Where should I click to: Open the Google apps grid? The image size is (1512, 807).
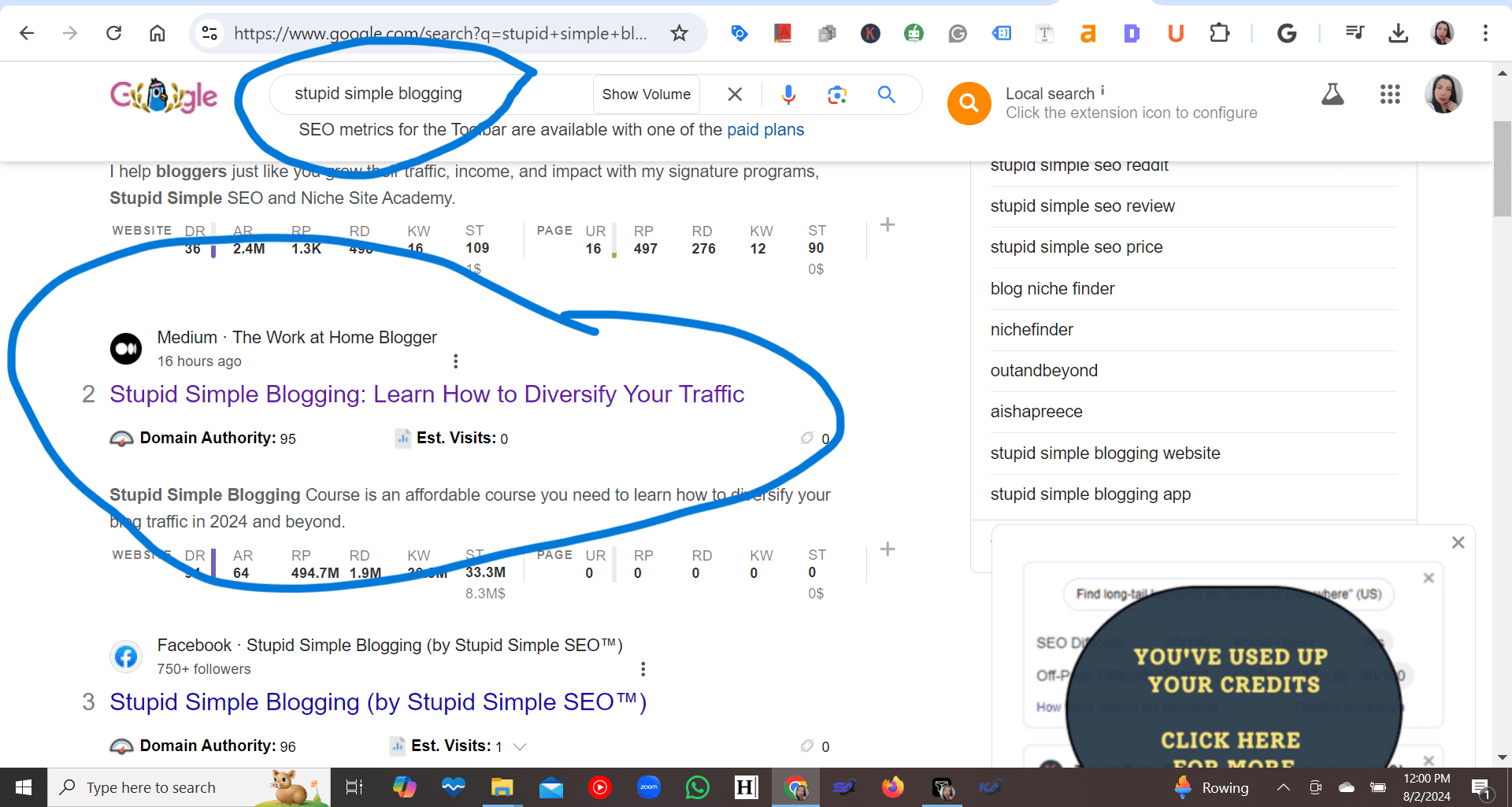1390,94
